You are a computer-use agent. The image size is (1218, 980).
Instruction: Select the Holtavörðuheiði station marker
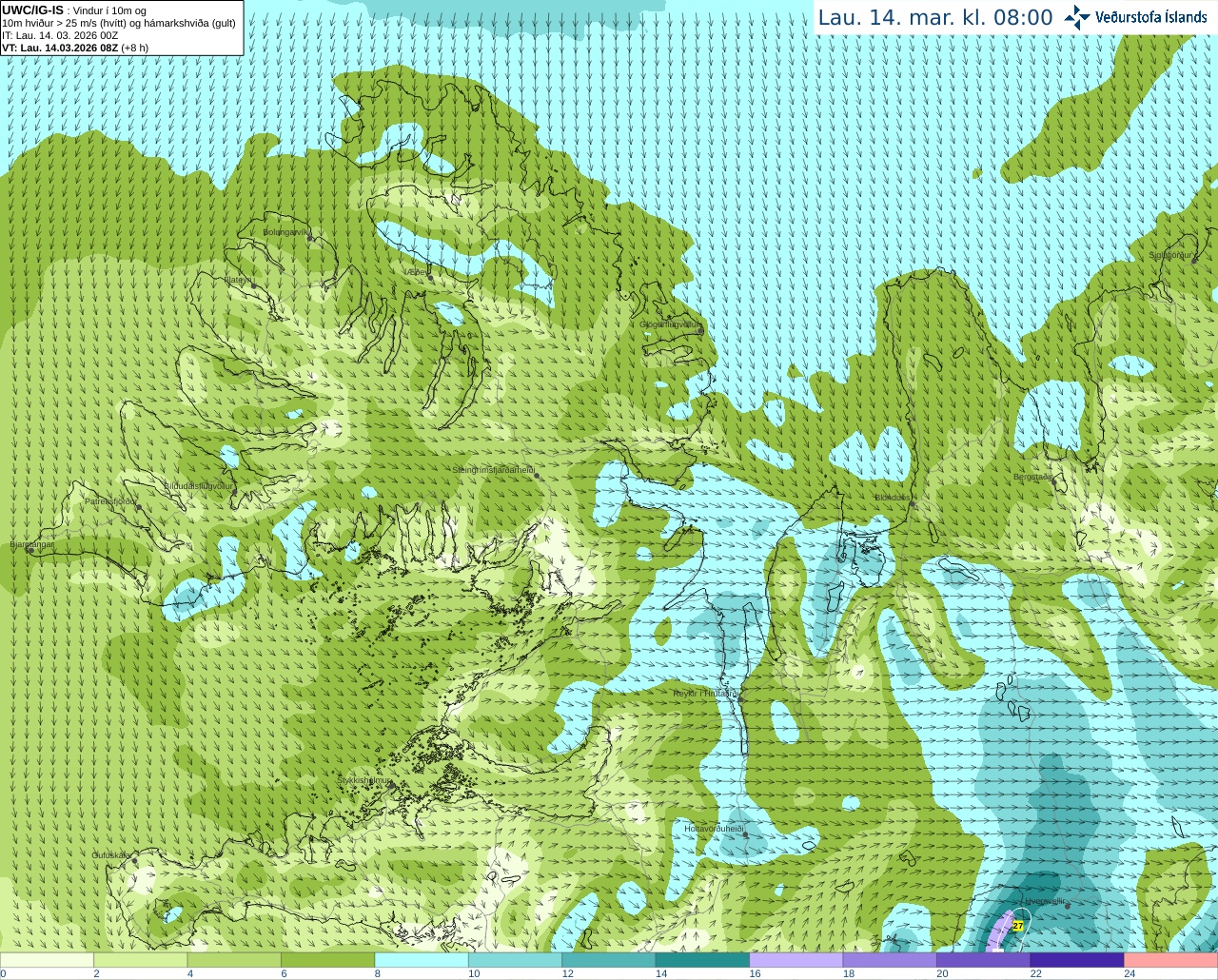pyautogui.click(x=745, y=835)
